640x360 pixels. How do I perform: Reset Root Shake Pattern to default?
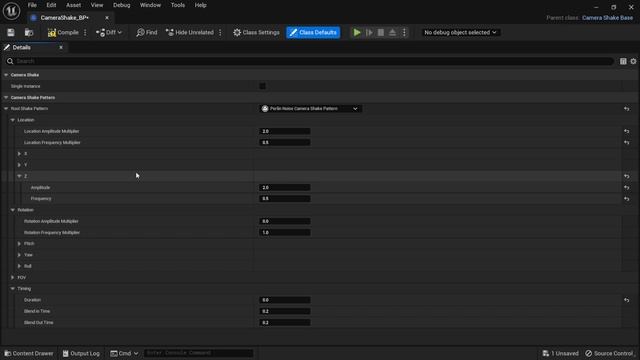[x=627, y=109]
